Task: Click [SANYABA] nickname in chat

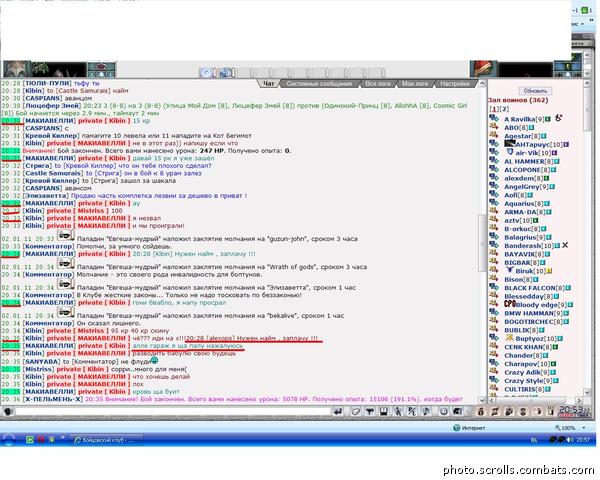Action: click(x=41, y=361)
